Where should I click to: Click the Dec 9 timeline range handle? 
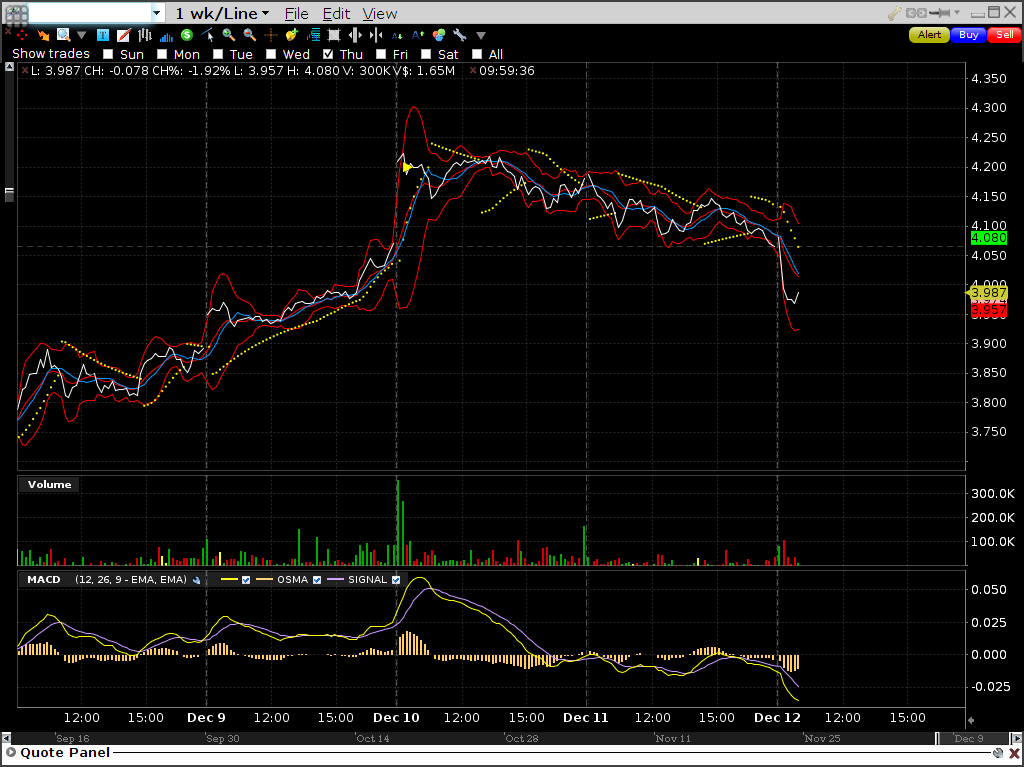coord(938,738)
